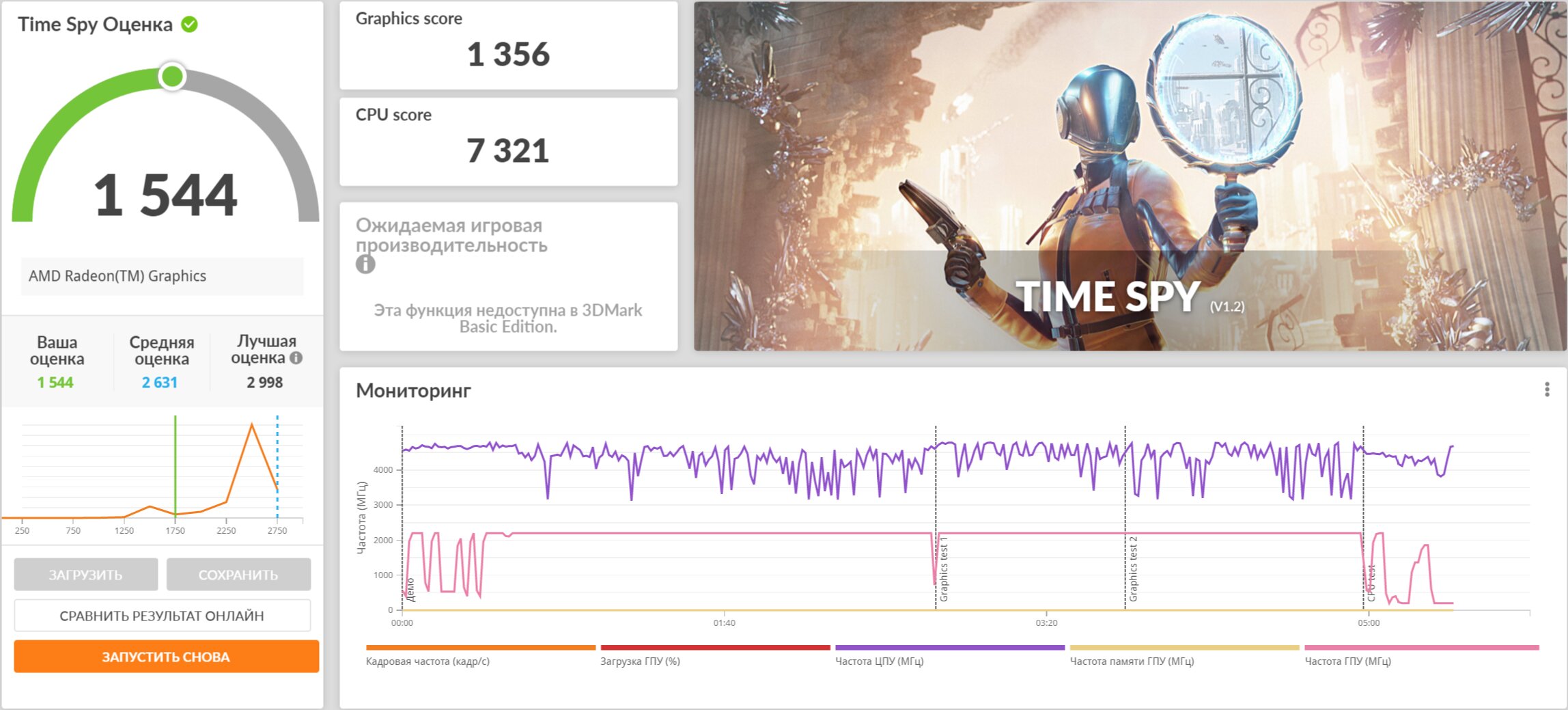Click the Graphics score value 1 356
This screenshot has height=710, width=1568.
pos(508,54)
